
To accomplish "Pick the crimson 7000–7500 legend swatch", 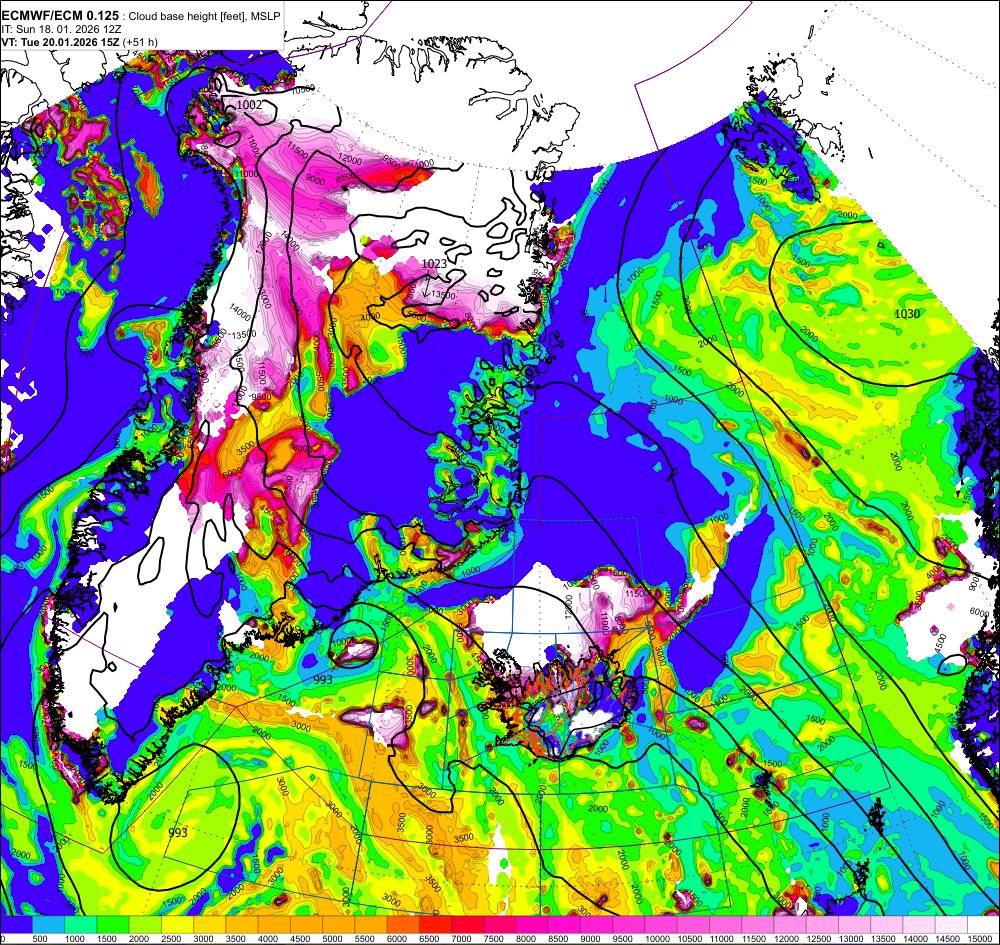I will 468,925.
